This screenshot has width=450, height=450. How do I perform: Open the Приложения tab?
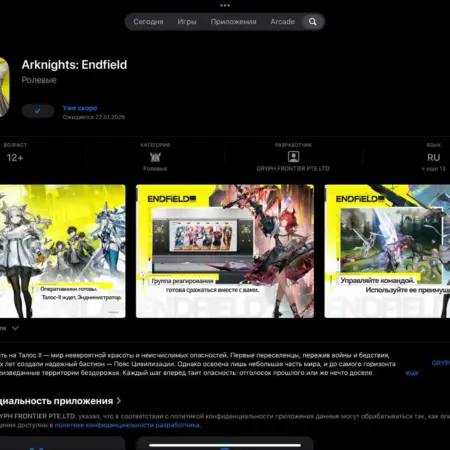tap(233, 22)
